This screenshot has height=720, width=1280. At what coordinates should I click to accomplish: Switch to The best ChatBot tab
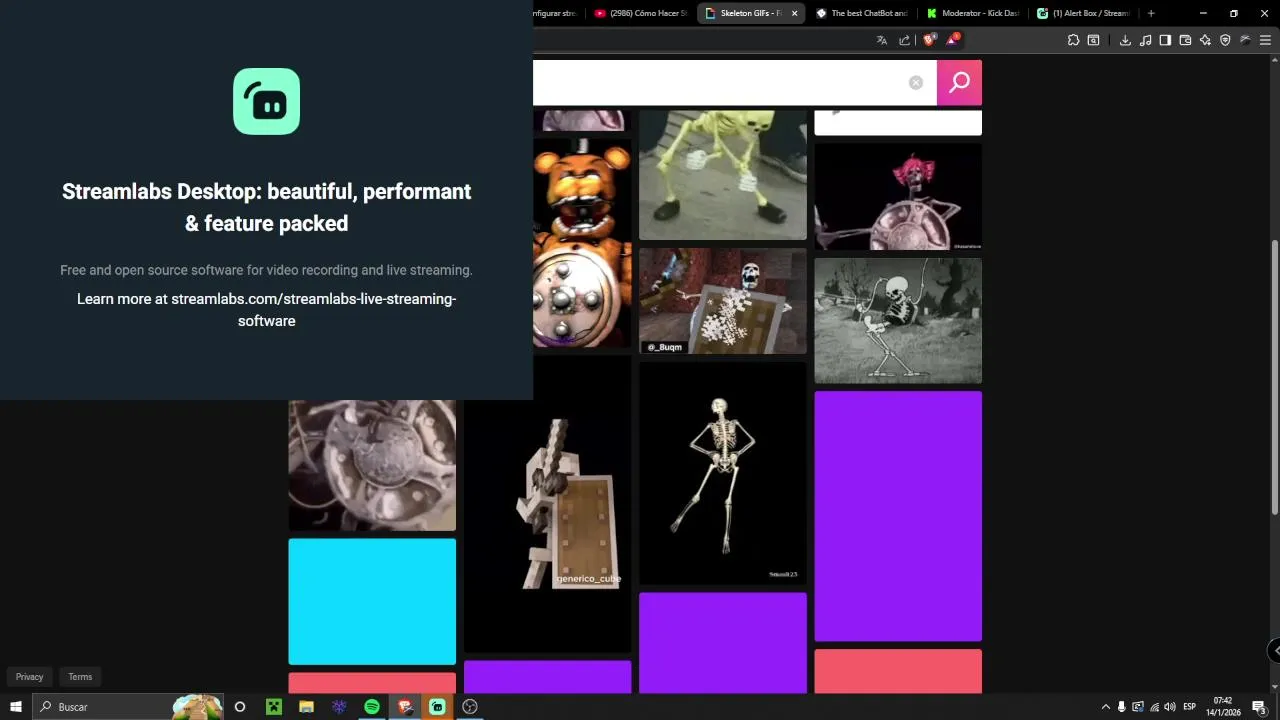click(x=860, y=13)
